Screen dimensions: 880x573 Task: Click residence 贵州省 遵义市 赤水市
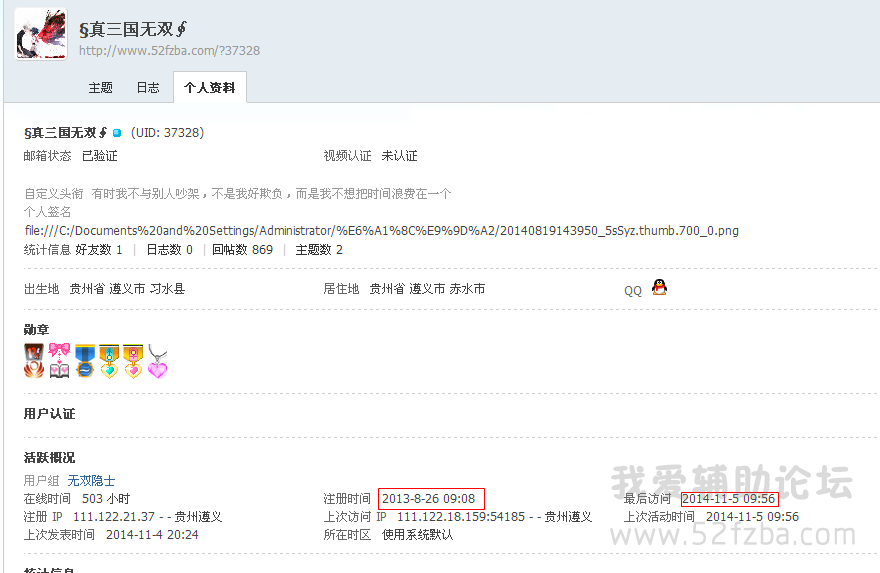coord(427,289)
